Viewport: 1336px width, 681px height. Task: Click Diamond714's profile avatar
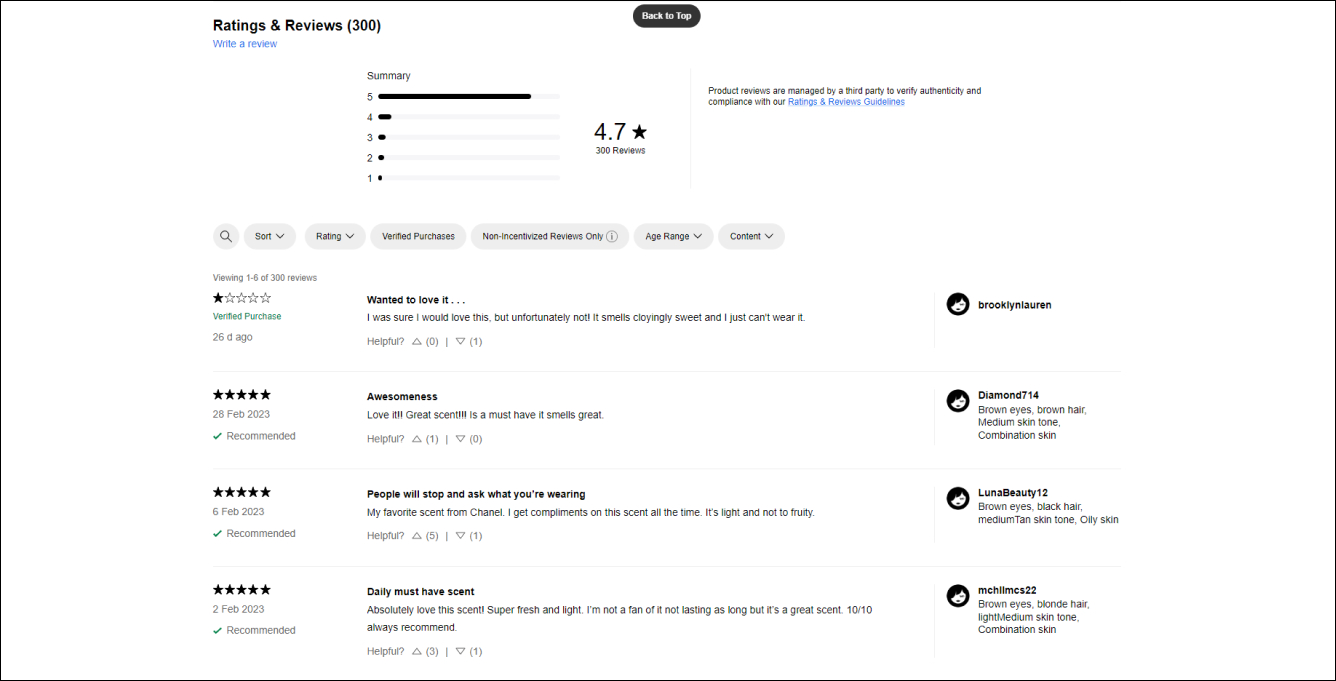(x=958, y=401)
